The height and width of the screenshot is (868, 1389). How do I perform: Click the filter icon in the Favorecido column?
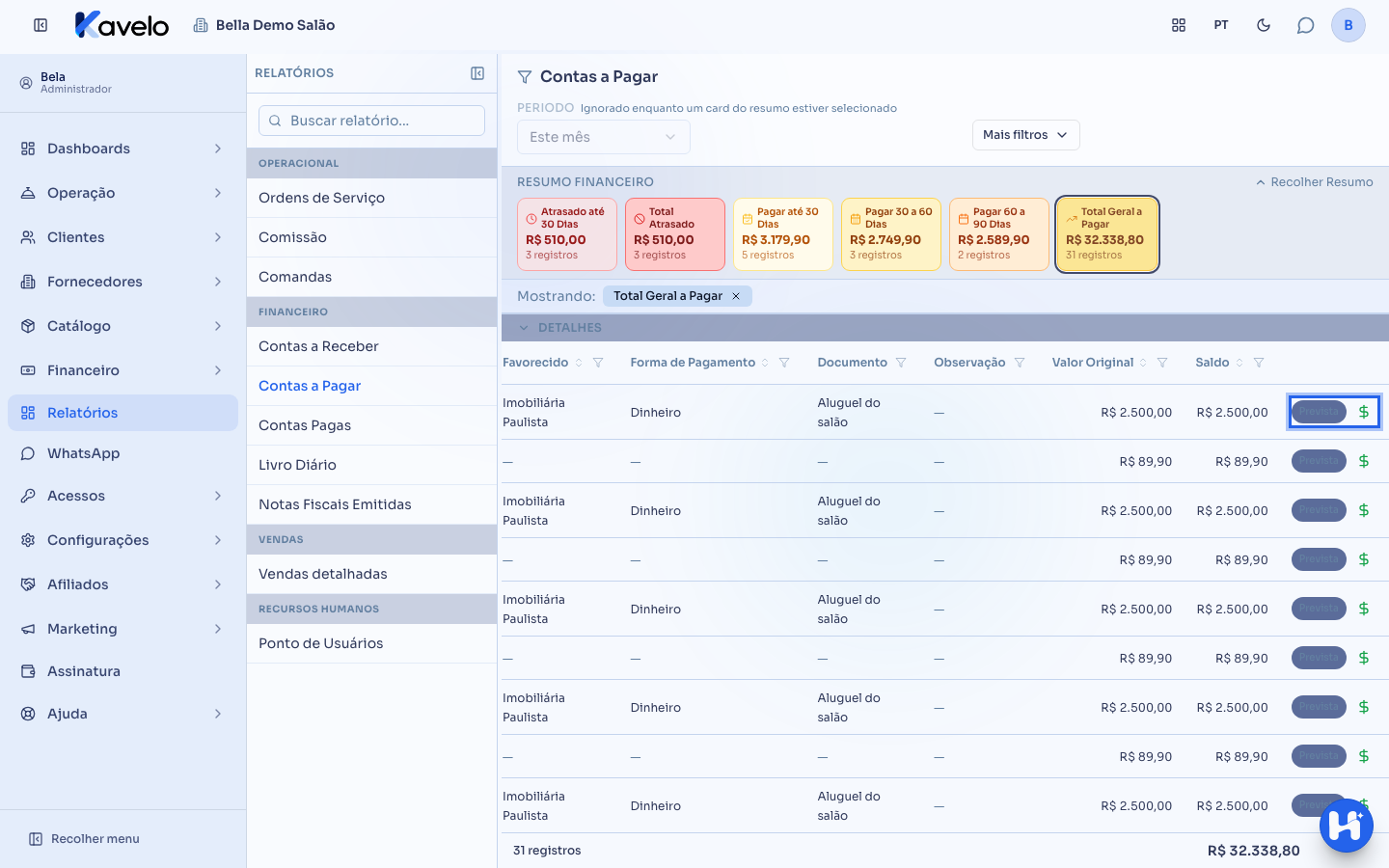598,363
